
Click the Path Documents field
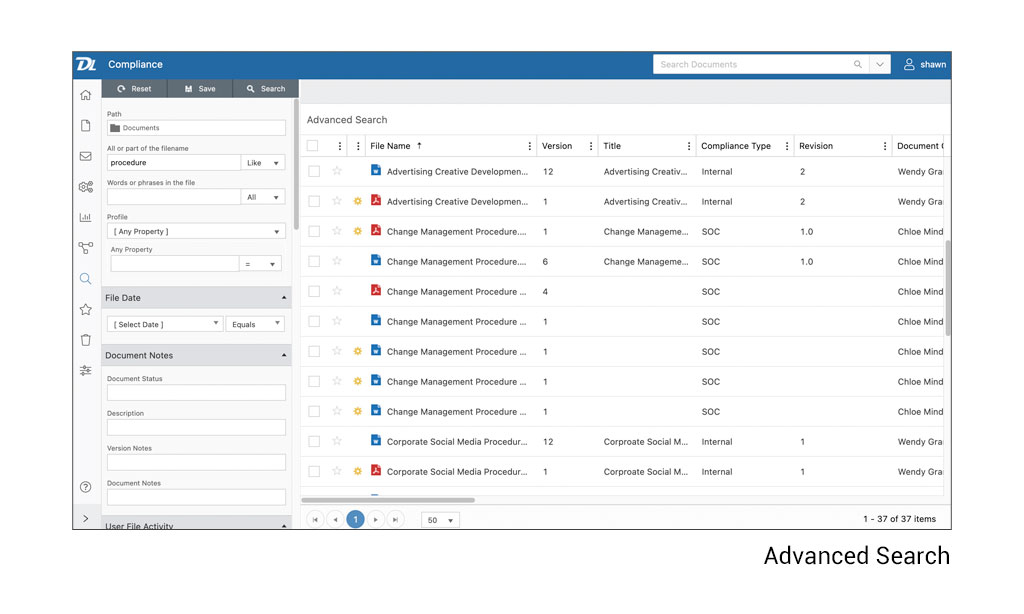tap(196, 128)
